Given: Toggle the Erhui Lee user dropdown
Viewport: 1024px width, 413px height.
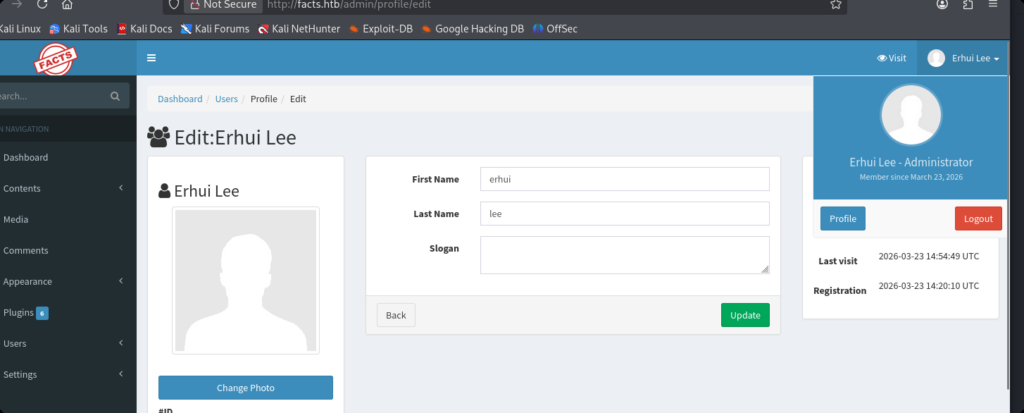Looking at the screenshot, I should [x=963, y=58].
